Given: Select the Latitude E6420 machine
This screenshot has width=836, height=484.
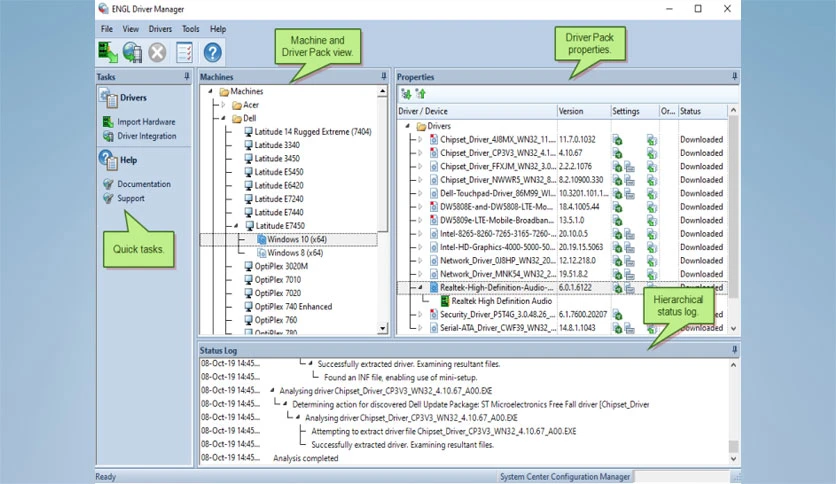Looking at the screenshot, I should pos(279,185).
